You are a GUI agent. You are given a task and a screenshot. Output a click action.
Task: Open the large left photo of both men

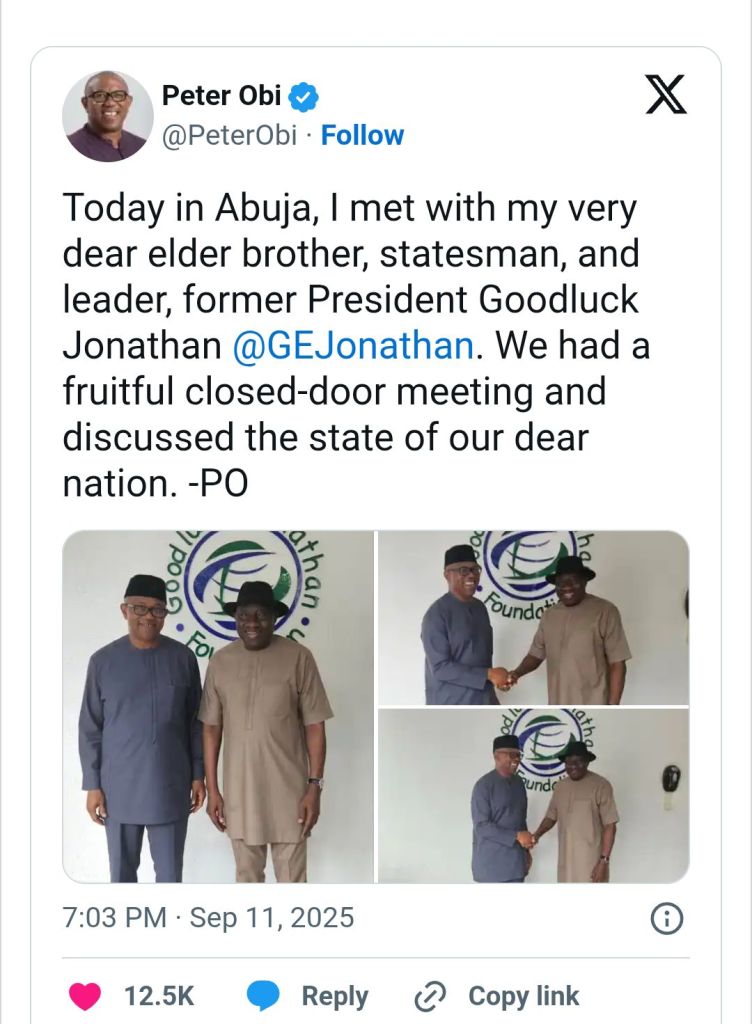point(218,706)
